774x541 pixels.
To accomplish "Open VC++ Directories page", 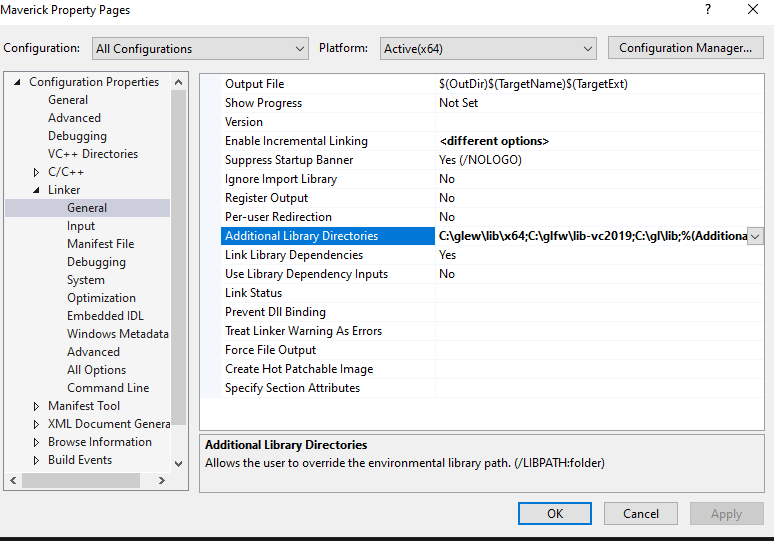I will click(x=93, y=154).
